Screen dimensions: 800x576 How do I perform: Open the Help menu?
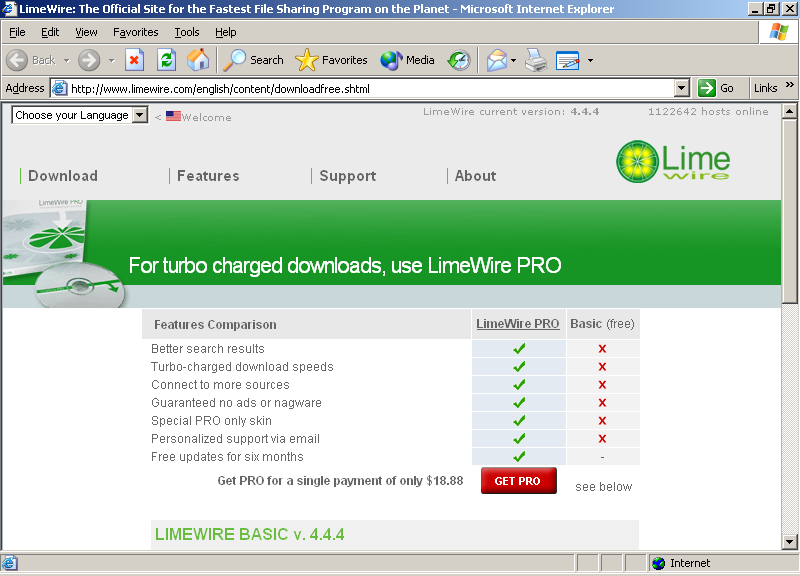coord(226,32)
